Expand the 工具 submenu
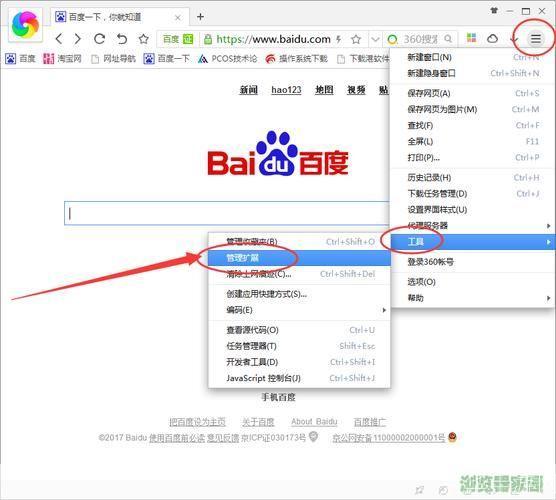Viewport: 556px width, 500px height. coord(473,242)
